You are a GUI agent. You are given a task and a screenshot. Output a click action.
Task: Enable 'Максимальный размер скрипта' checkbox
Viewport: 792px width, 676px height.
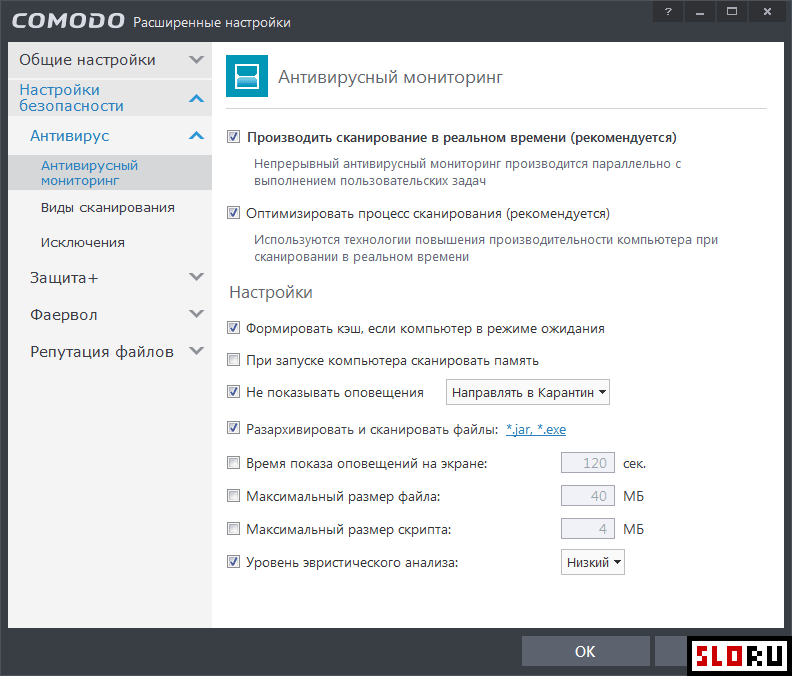click(233, 529)
